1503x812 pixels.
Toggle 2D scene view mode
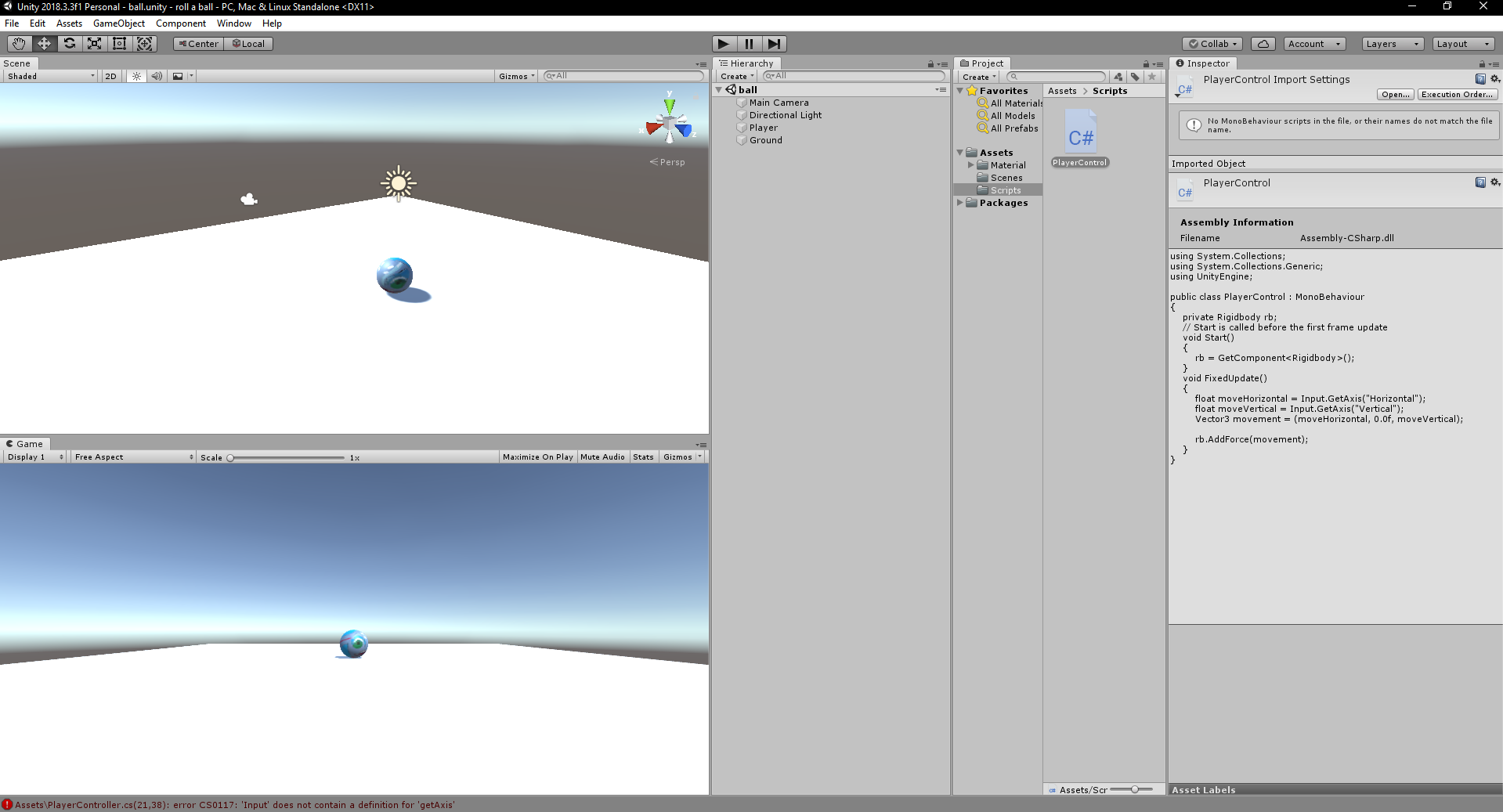[x=110, y=76]
